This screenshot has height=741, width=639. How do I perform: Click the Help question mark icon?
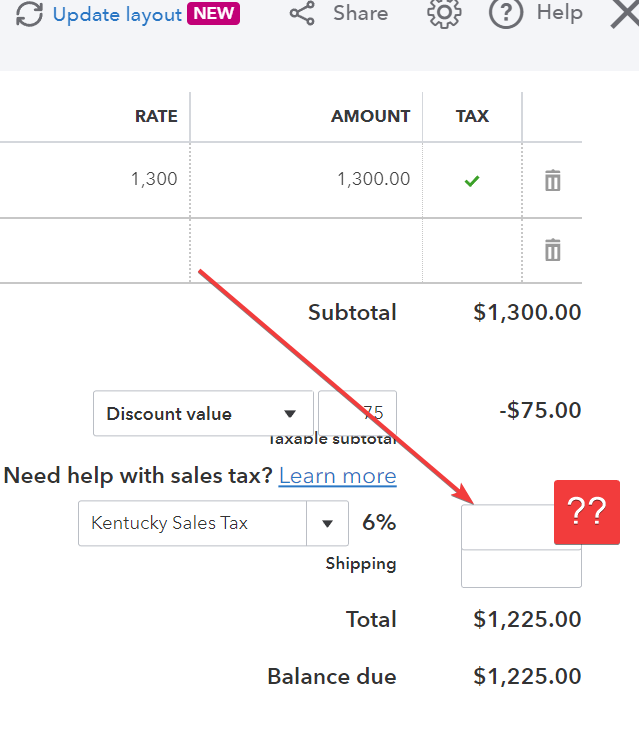(x=506, y=13)
